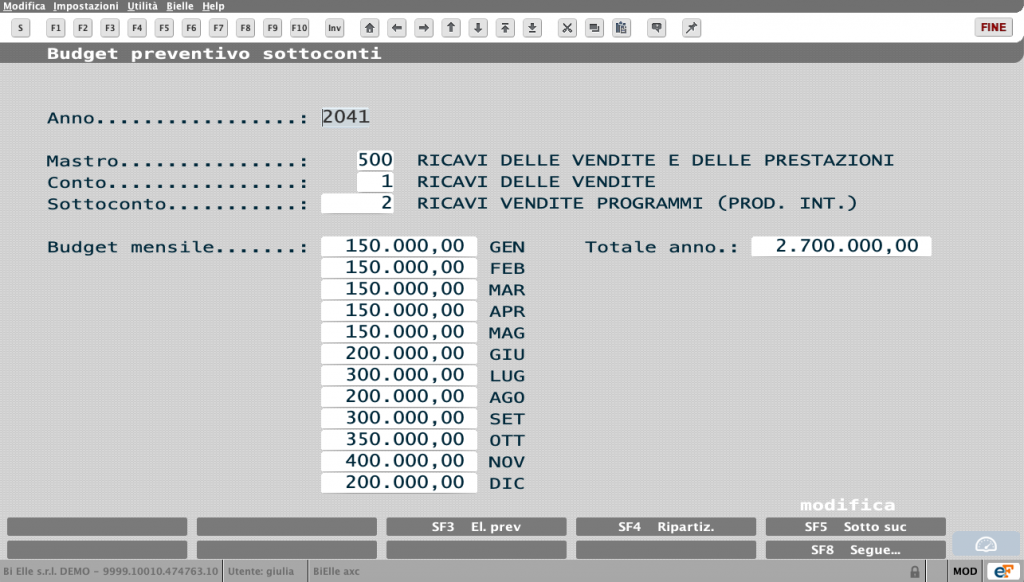Click the gauge speedometer icon

coord(985,544)
